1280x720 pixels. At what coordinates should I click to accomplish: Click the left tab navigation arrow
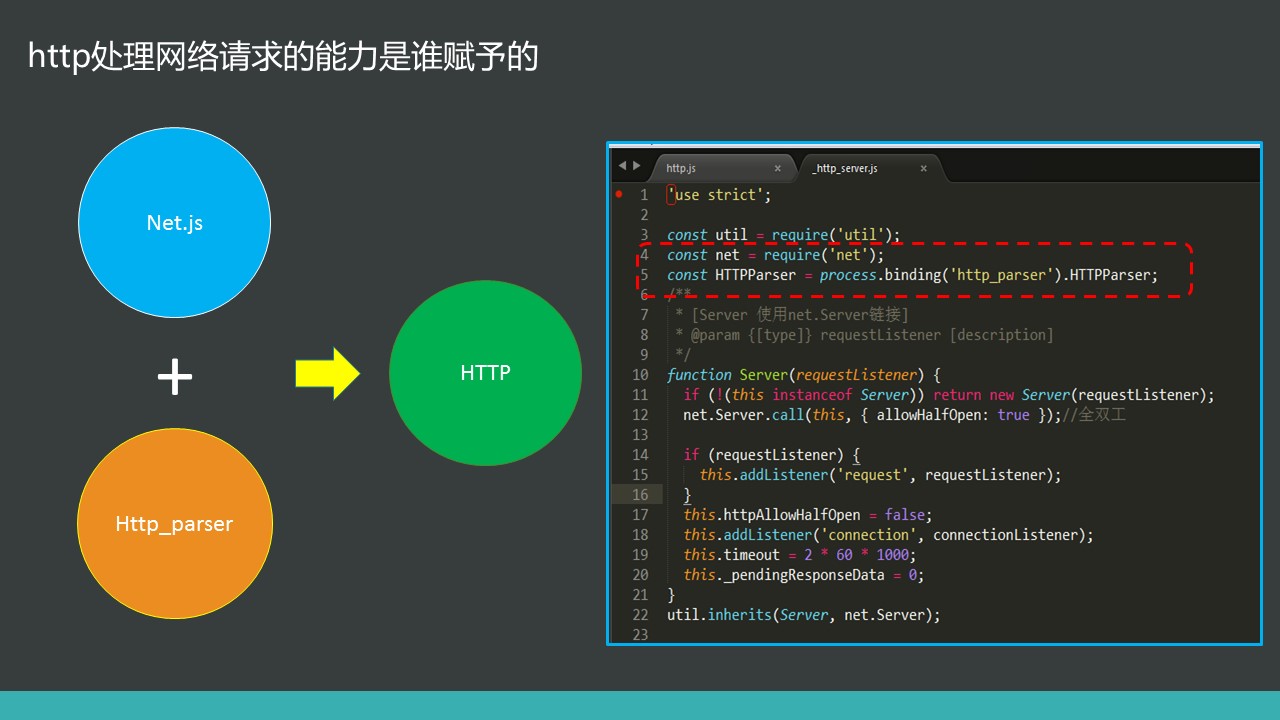tap(621, 166)
